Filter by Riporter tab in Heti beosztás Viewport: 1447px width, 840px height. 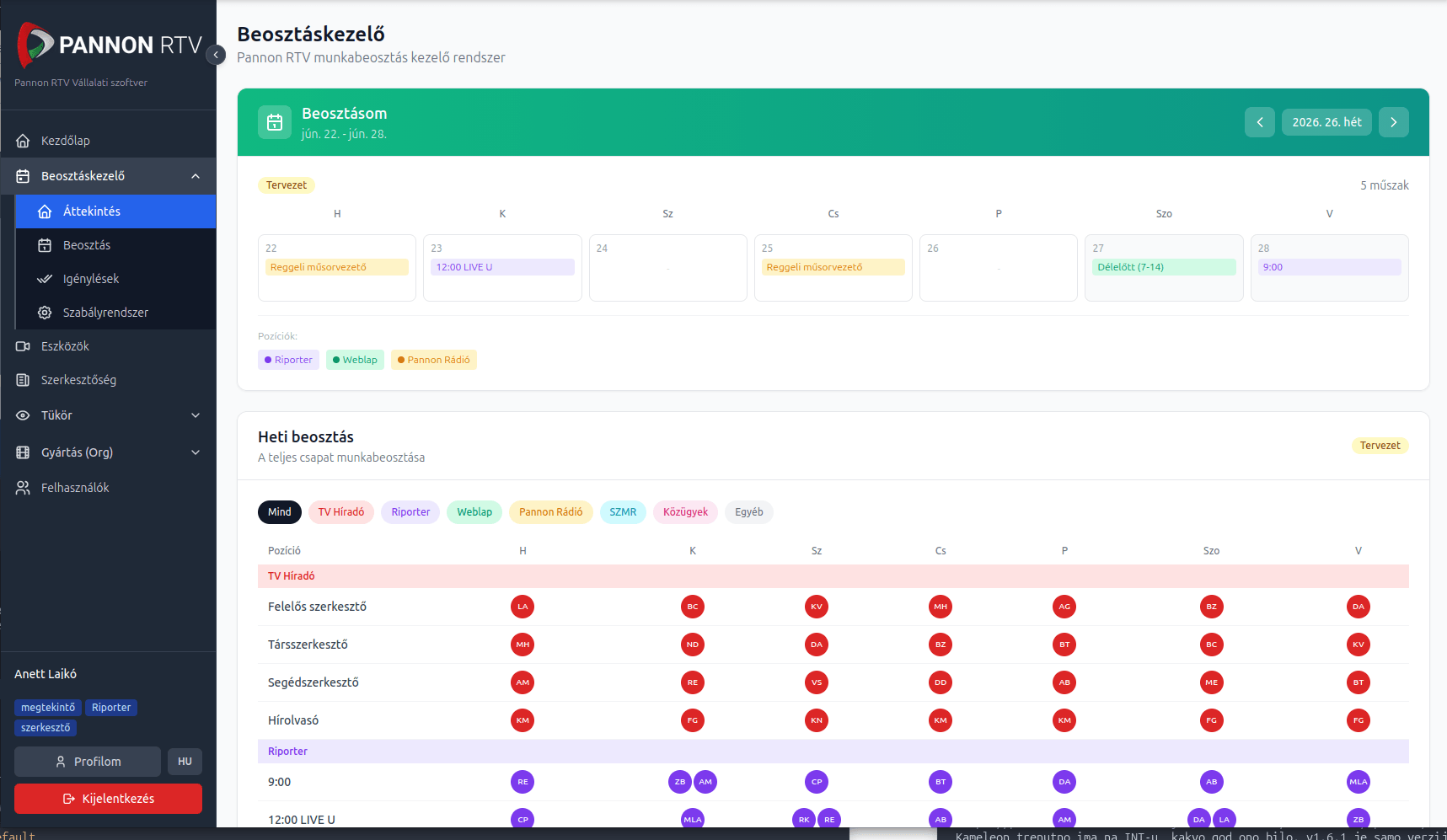410,512
